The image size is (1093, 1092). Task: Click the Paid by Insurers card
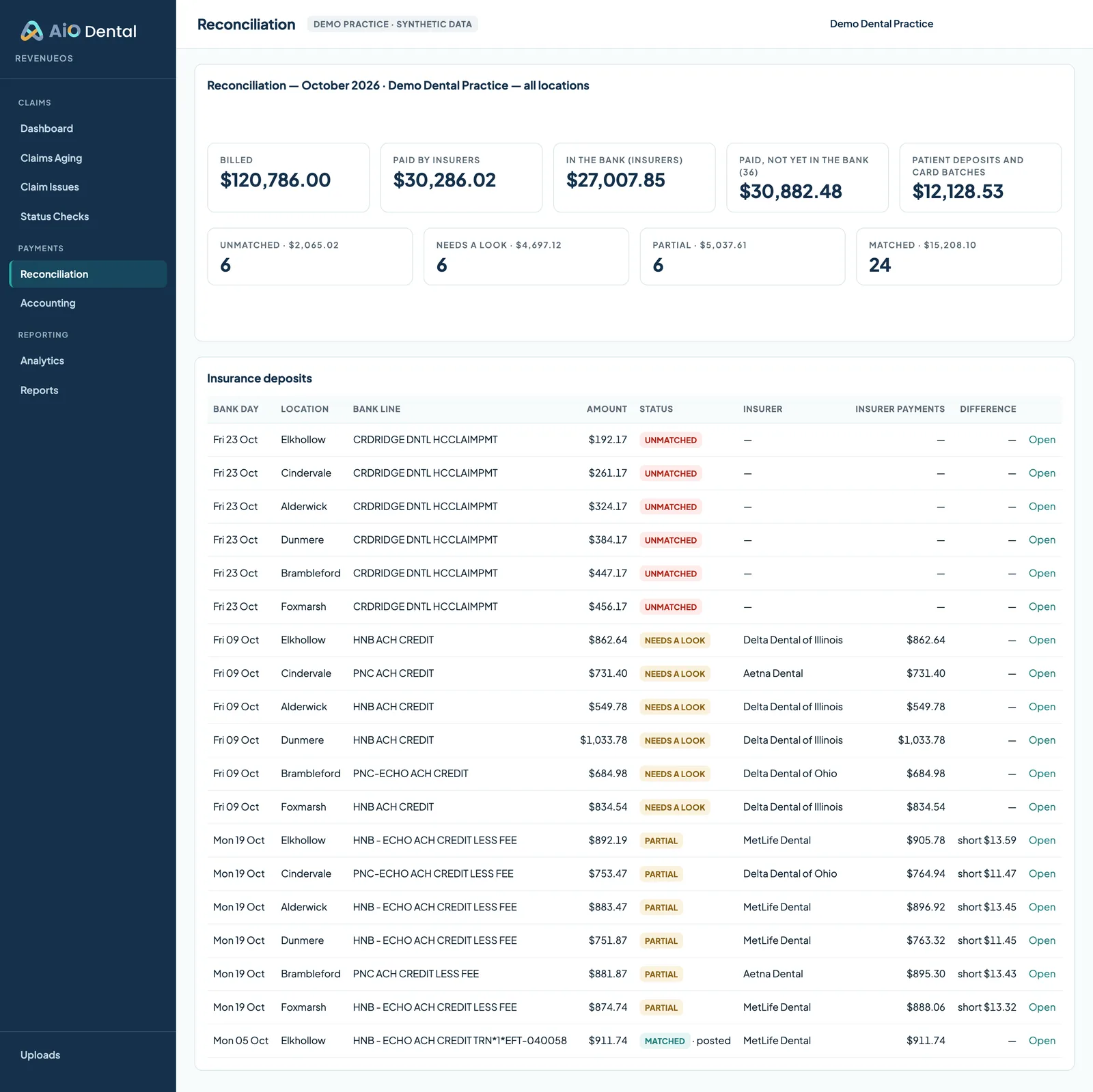tap(461, 178)
